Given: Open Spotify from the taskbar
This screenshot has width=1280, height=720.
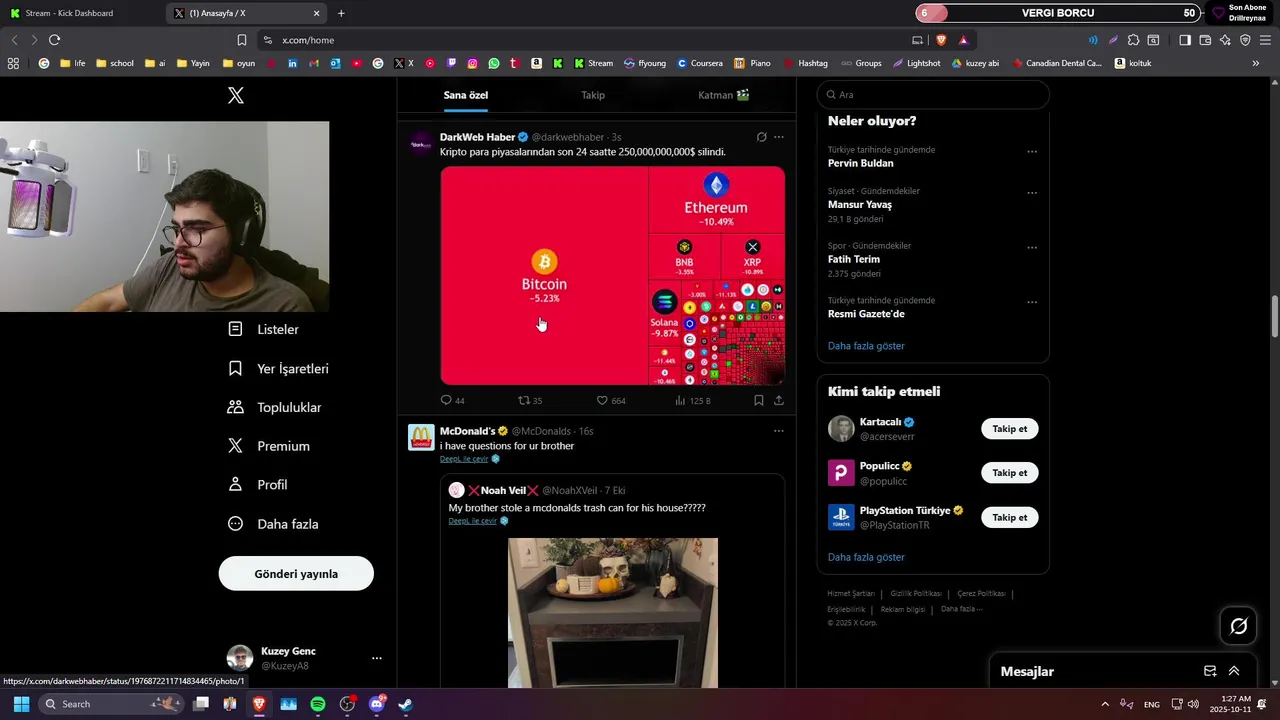Looking at the screenshot, I should (x=317, y=704).
